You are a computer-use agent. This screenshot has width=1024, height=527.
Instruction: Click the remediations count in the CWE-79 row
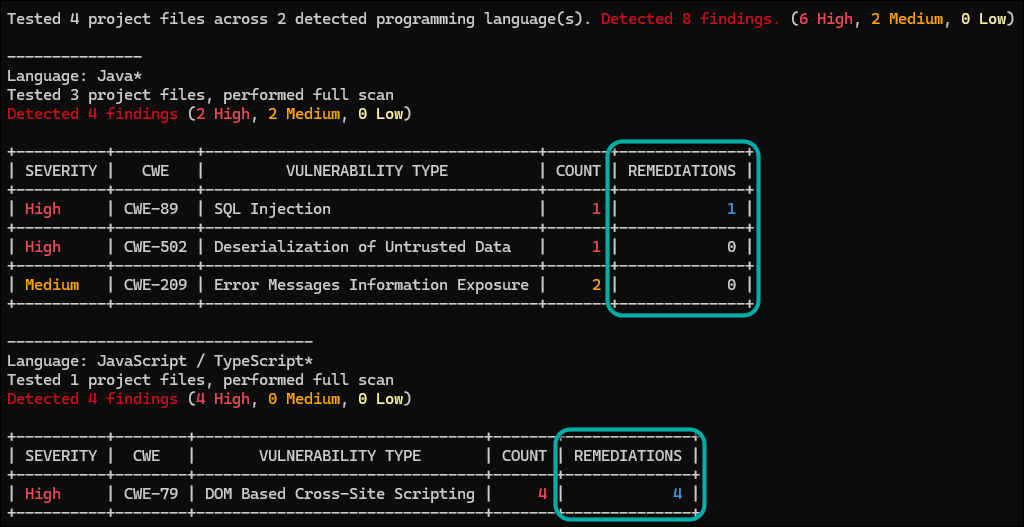point(676,494)
